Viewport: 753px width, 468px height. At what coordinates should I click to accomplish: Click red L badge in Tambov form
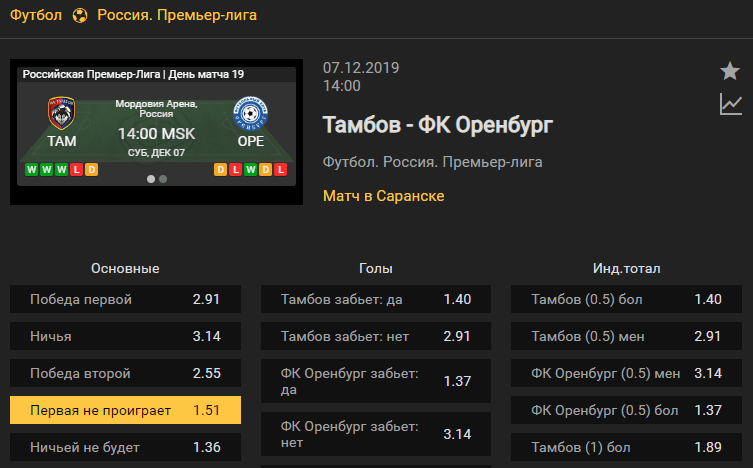coord(76,169)
